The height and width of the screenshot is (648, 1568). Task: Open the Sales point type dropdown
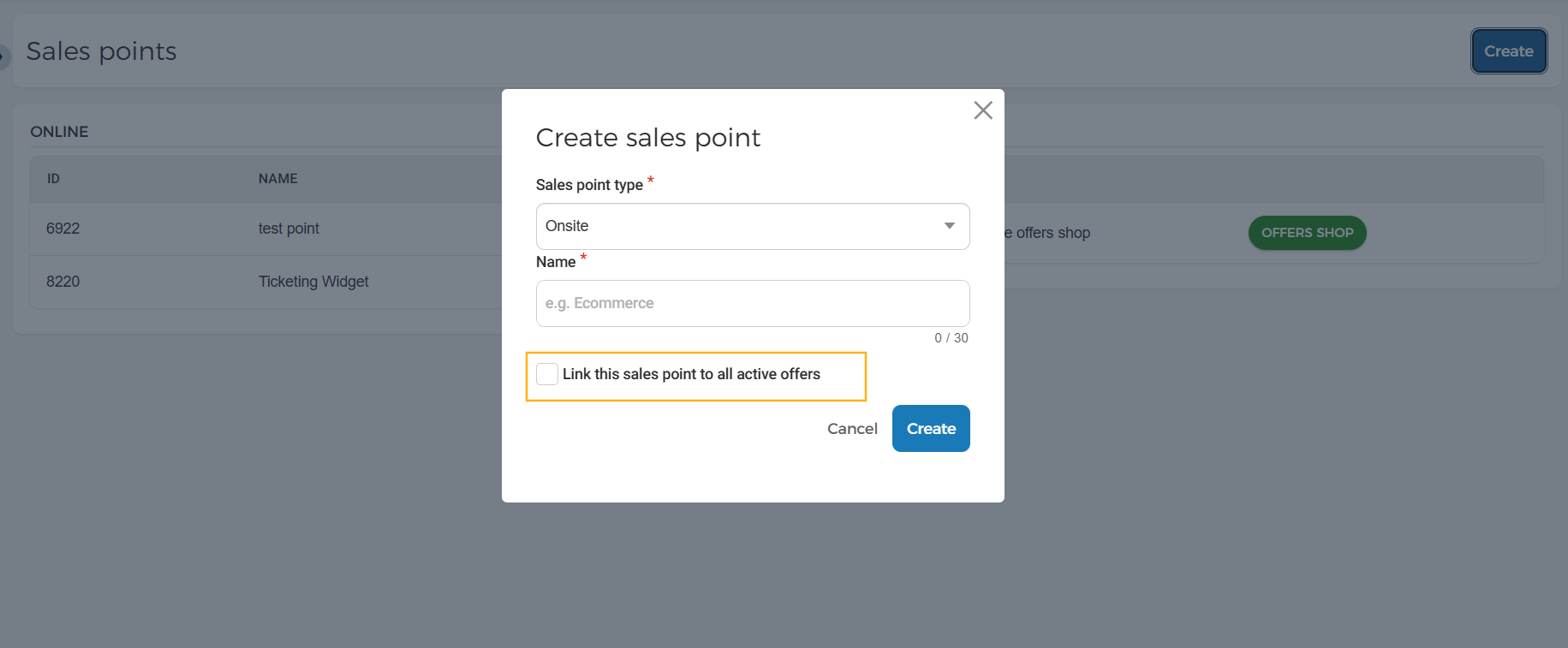pos(753,226)
